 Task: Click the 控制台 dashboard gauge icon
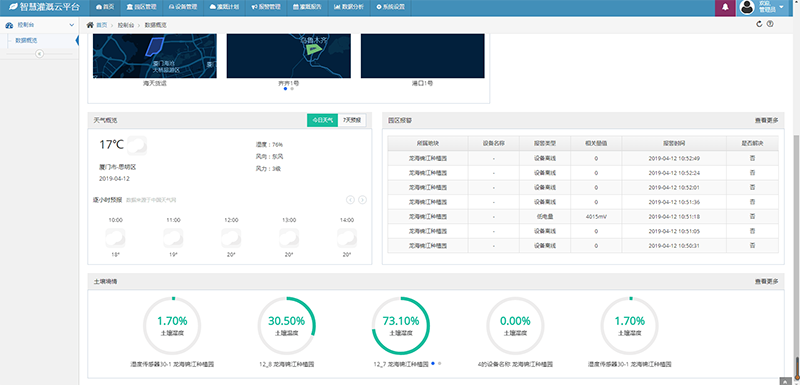9,25
